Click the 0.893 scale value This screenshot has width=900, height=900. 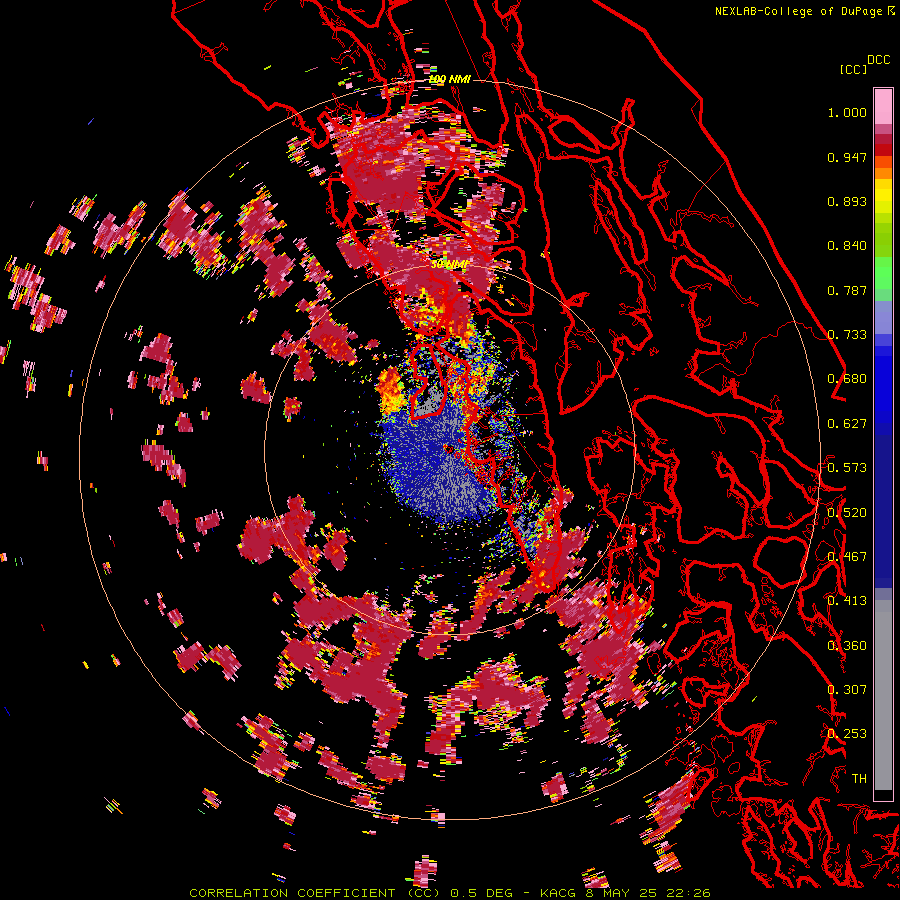(x=847, y=201)
